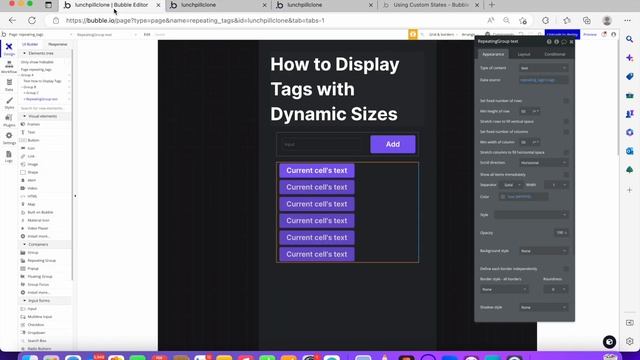
Task: Click the Data source expression field
Action: click(543, 80)
